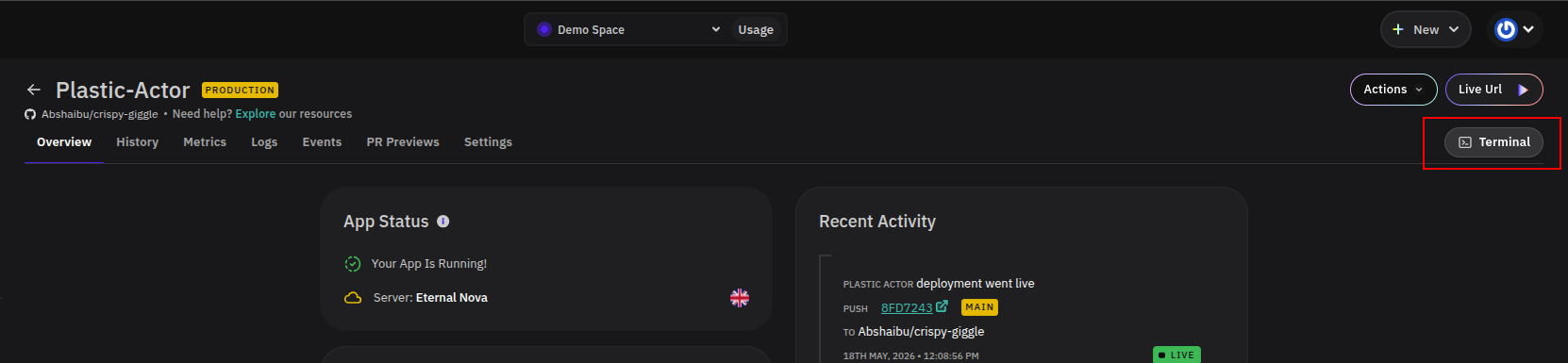Click the Demo Space purple circle icon
Image resolution: width=1568 pixels, height=363 pixels.
tap(544, 29)
